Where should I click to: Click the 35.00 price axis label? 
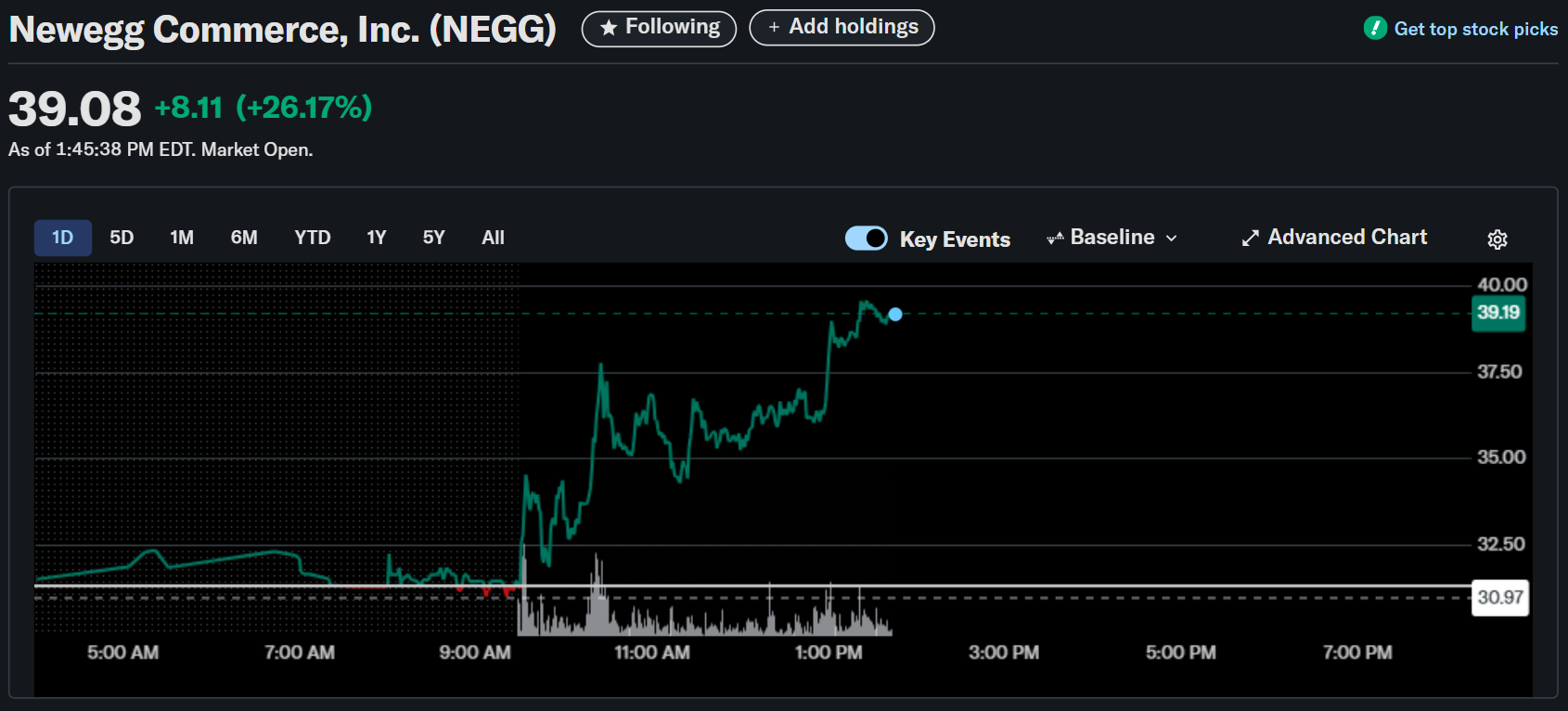(1501, 457)
